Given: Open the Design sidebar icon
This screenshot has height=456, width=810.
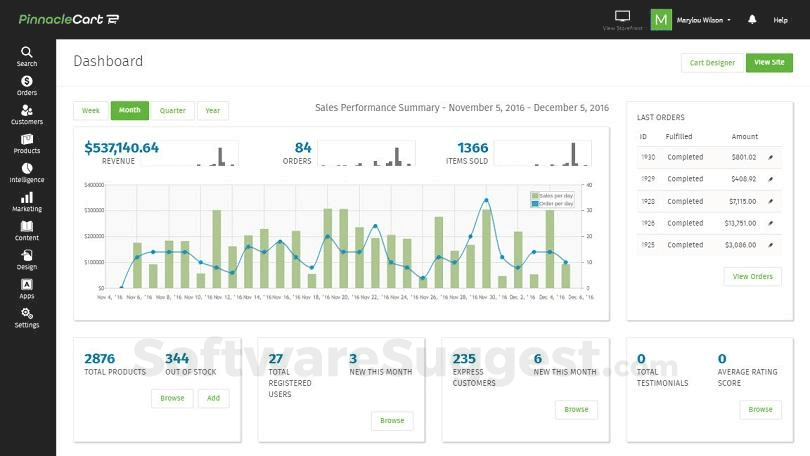Looking at the screenshot, I should pyautogui.click(x=27, y=255).
